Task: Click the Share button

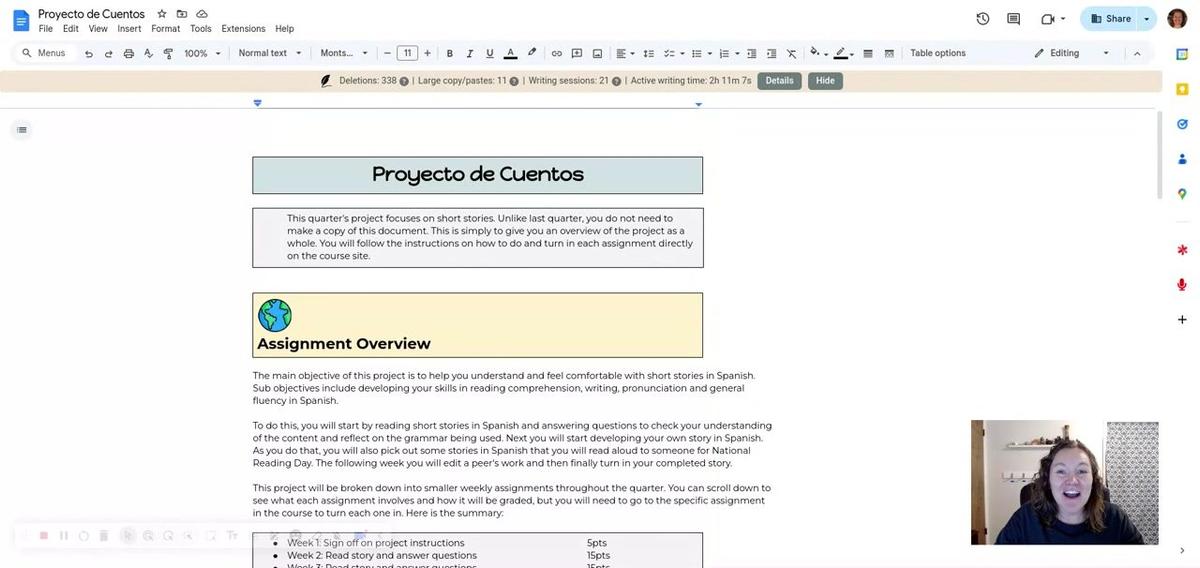Action: pyautogui.click(x=1110, y=19)
